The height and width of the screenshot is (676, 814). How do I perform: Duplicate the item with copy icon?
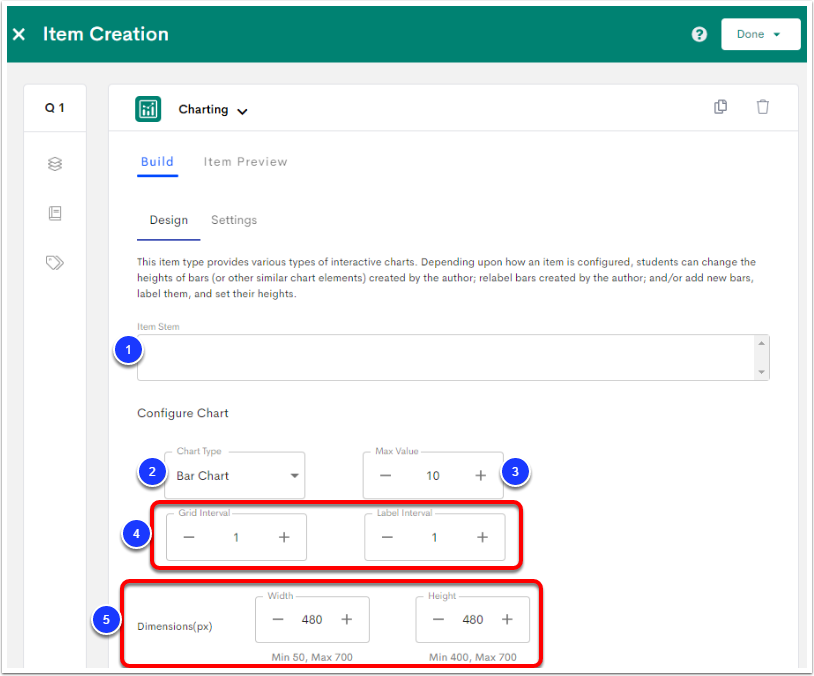coord(721,106)
